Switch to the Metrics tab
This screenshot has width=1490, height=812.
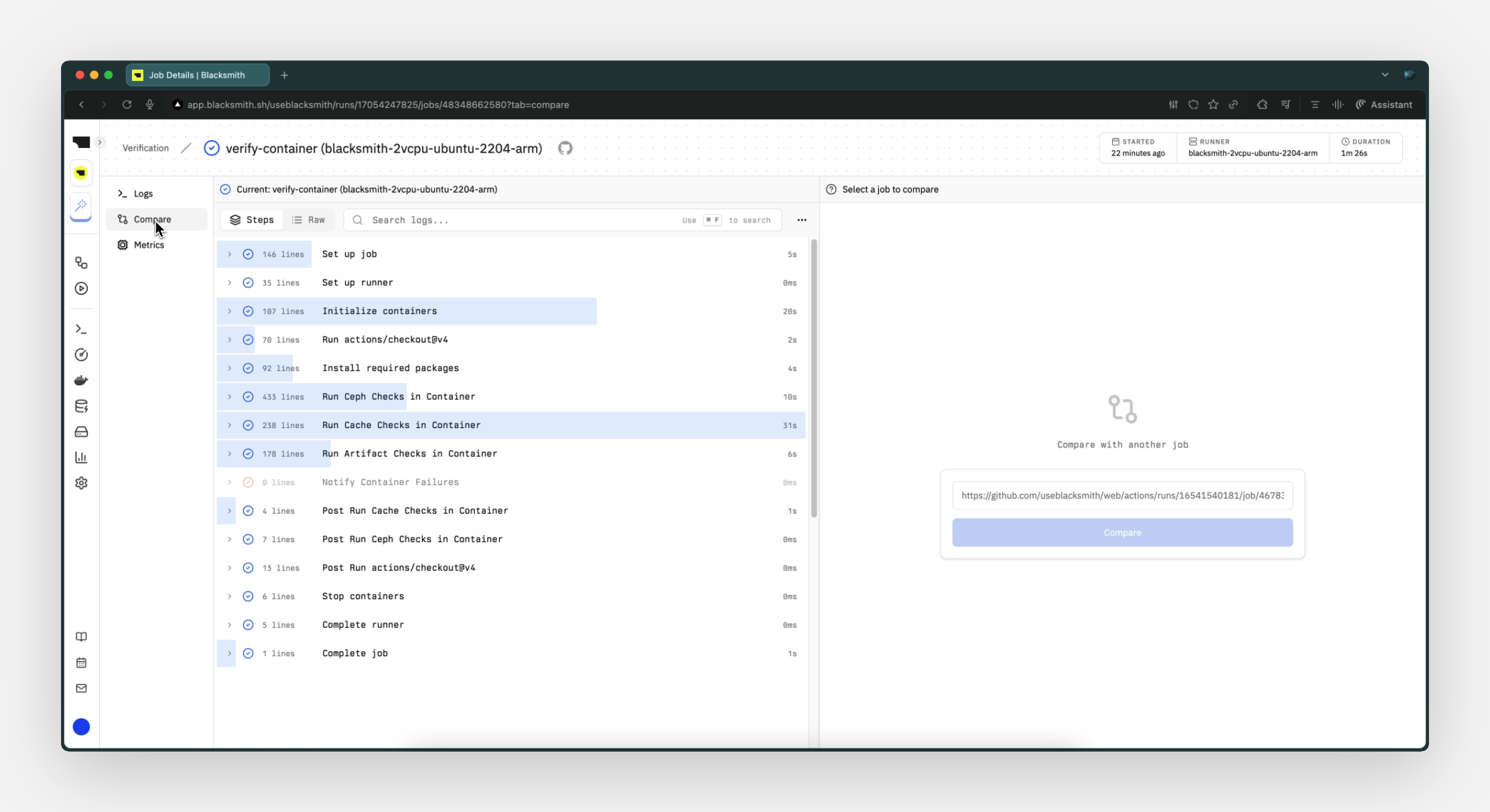(x=157, y=245)
